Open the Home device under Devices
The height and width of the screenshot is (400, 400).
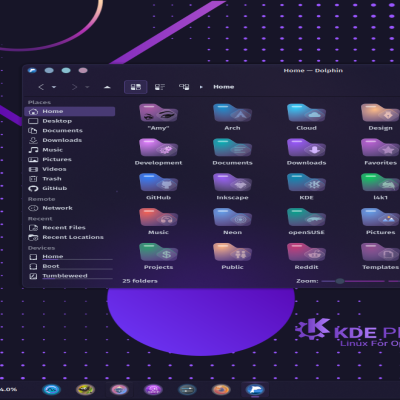point(70,257)
